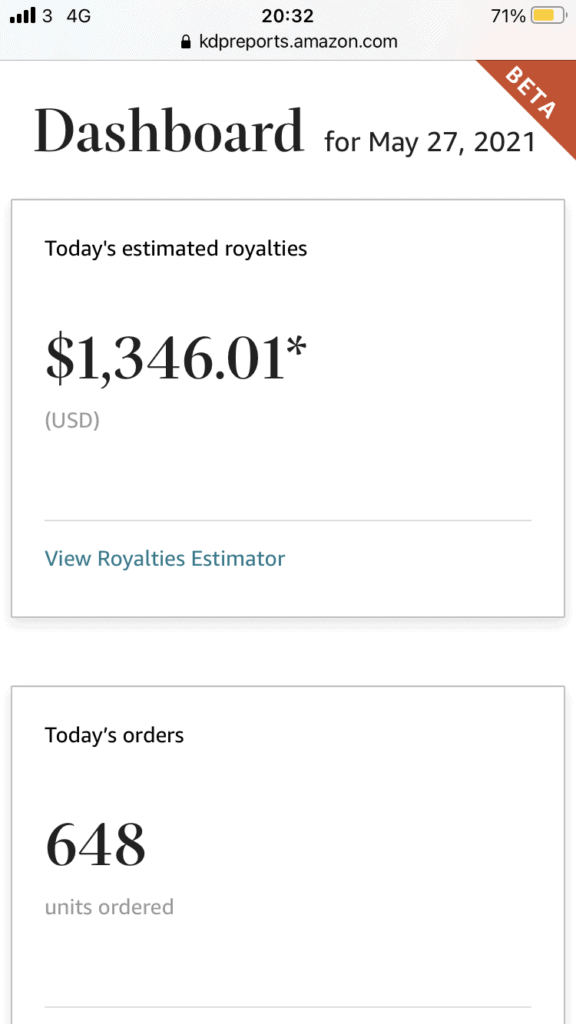Tap the units ordered caption
The image size is (576, 1024).
pyautogui.click(x=109, y=907)
